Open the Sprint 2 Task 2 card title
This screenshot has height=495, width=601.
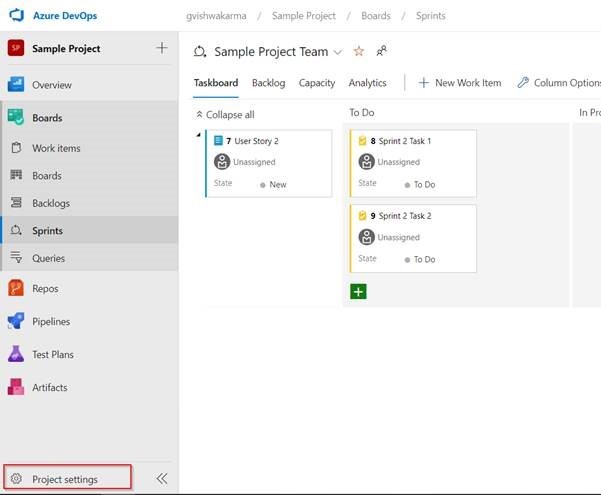[x=405, y=216]
